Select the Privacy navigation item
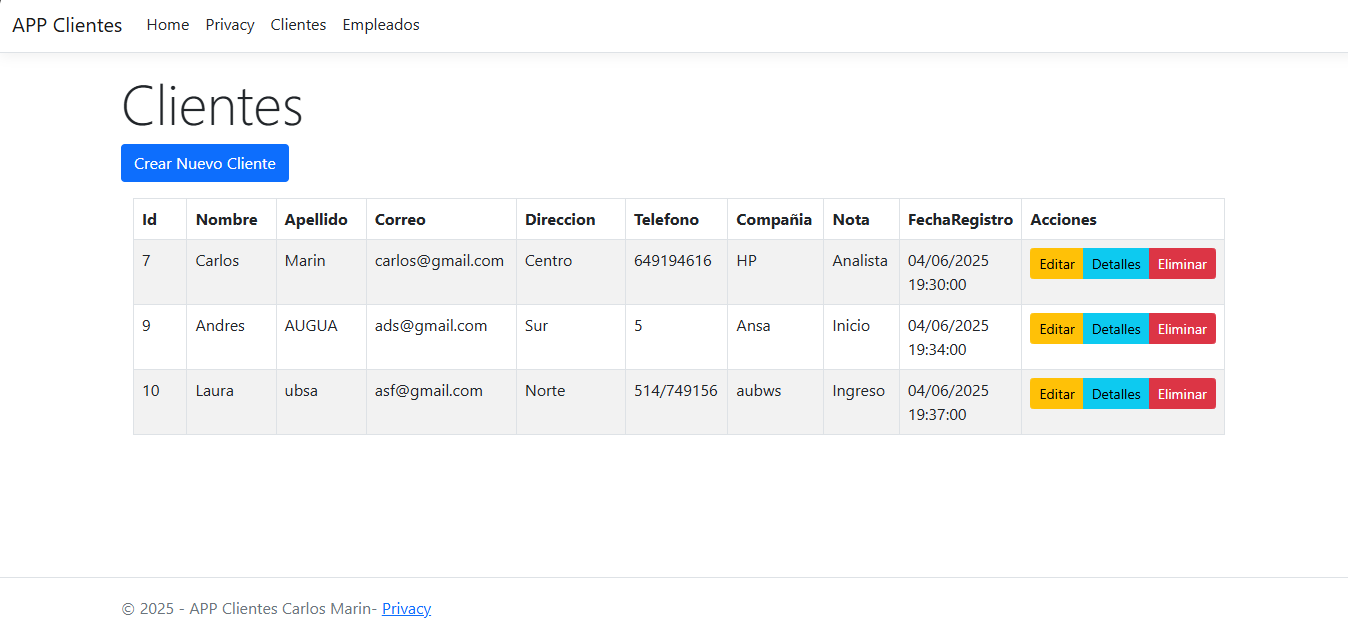The width and height of the screenshot is (1348, 629). pyautogui.click(x=229, y=24)
